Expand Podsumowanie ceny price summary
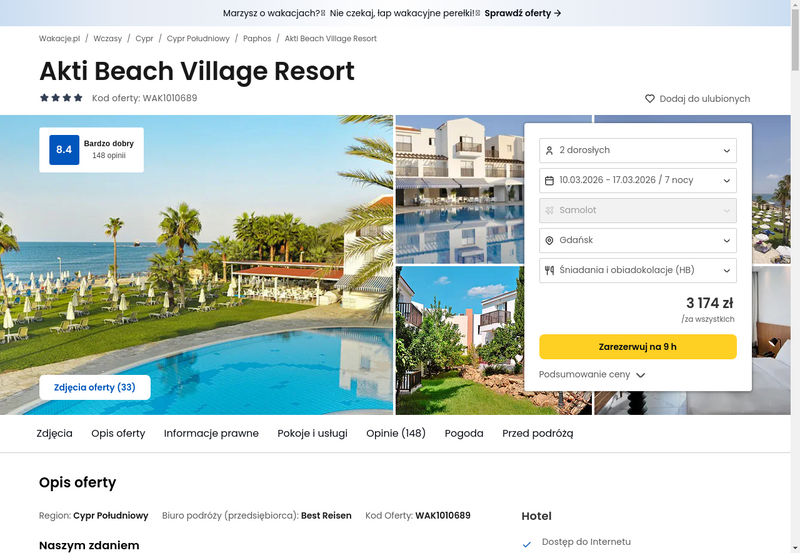 (592, 374)
